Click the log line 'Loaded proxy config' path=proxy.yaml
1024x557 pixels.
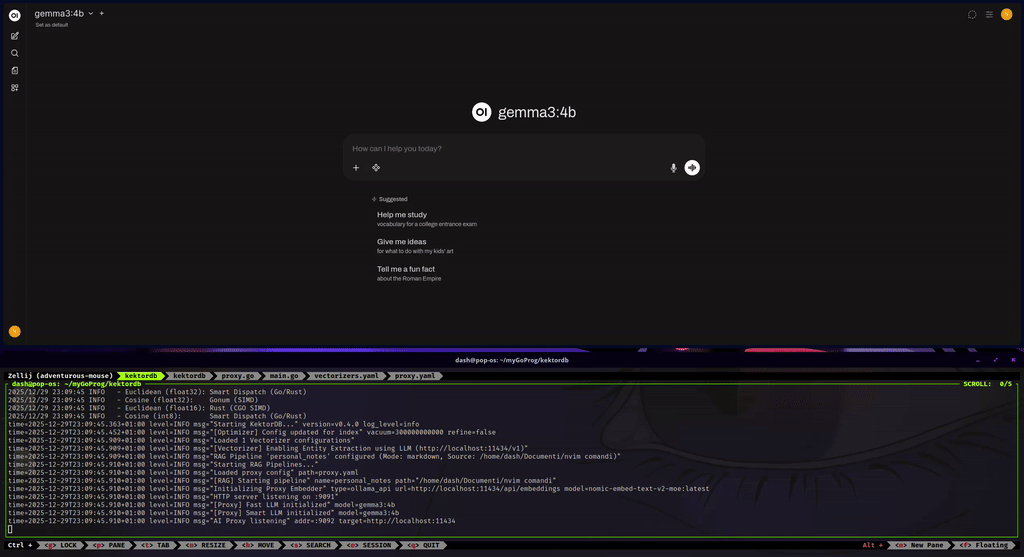click(x=183, y=473)
